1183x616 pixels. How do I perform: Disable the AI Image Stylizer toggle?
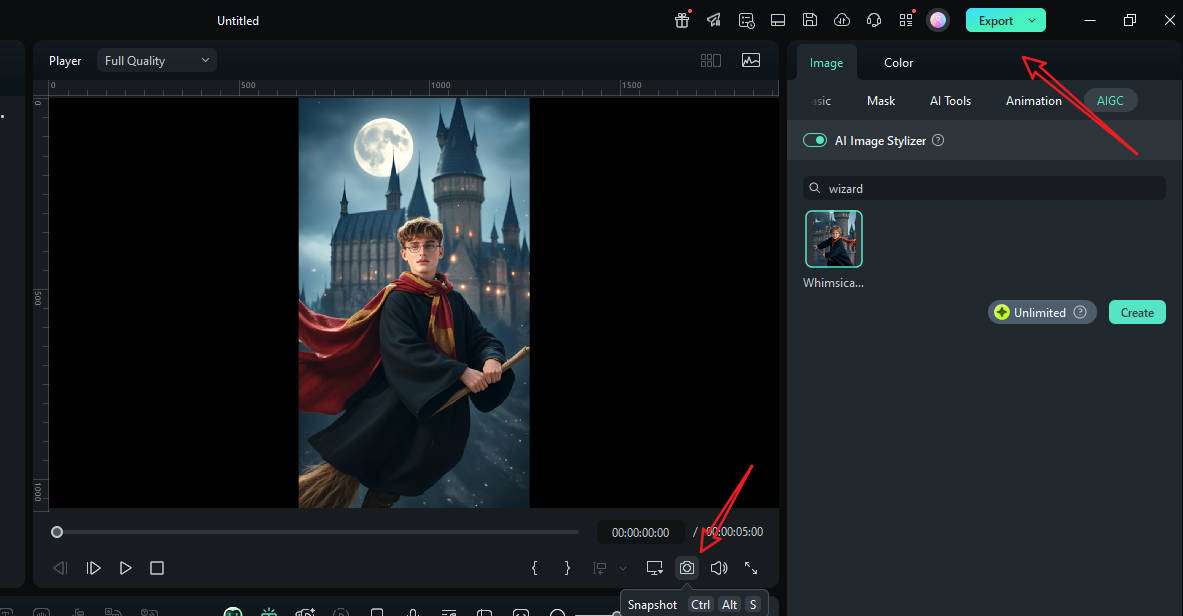[x=815, y=140]
